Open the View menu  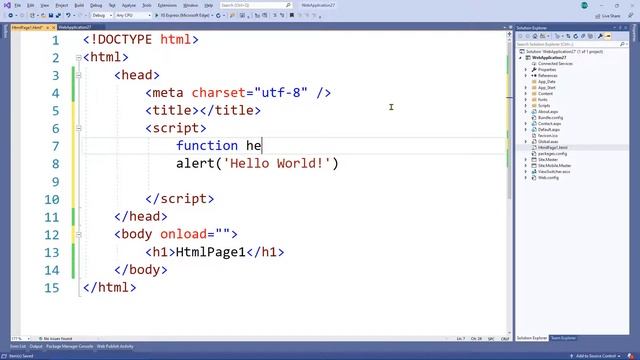[x=44, y=6]
